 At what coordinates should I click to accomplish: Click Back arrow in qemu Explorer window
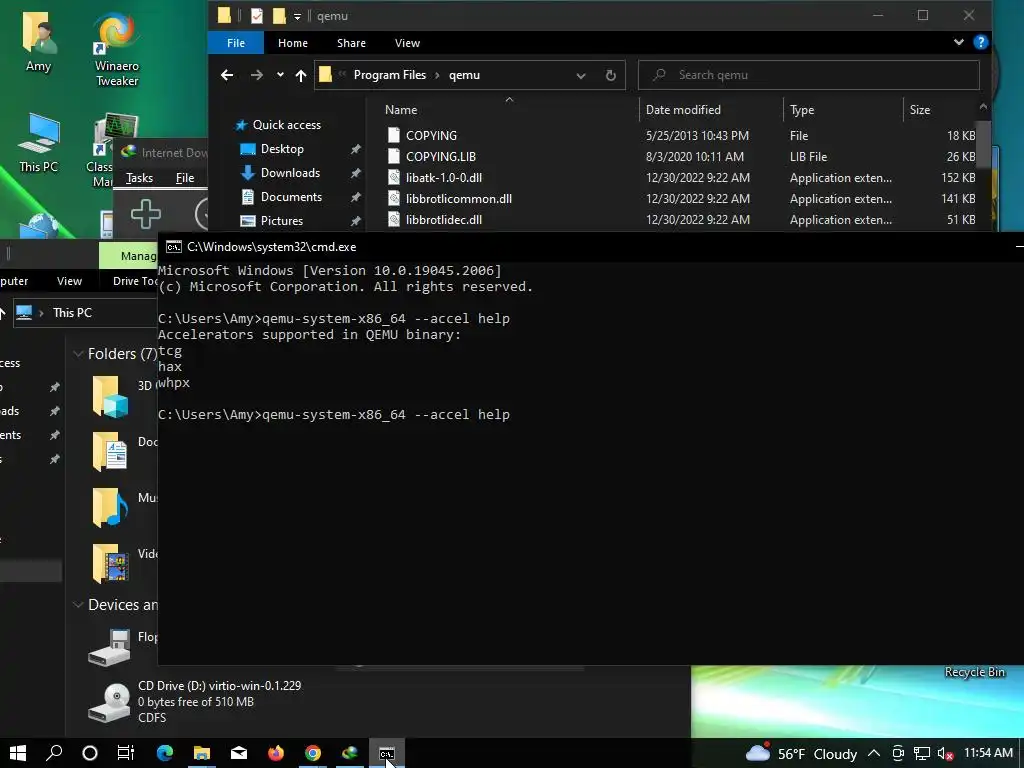point(227,75)
